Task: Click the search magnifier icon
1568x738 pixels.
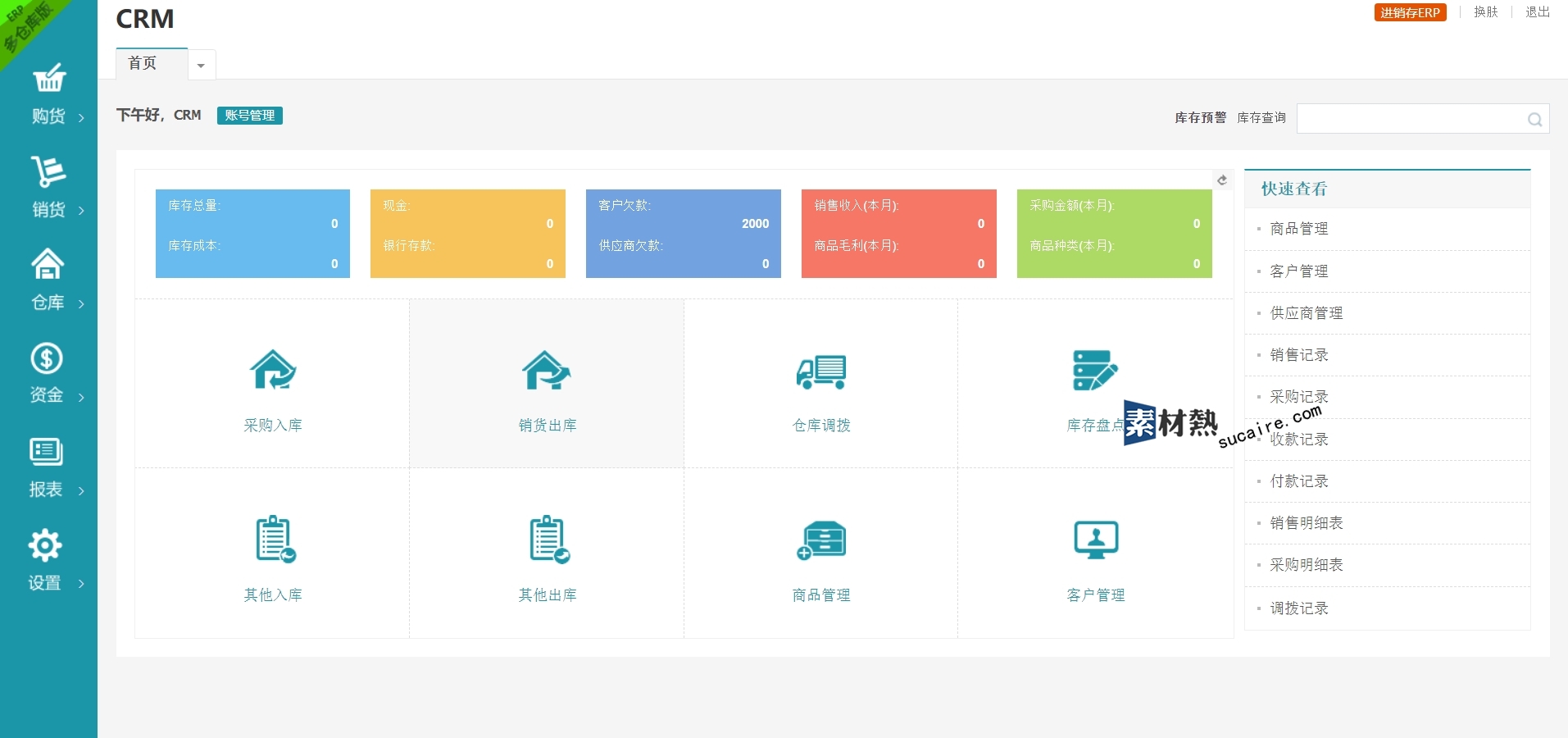Action: click(x=1534, y=120)
